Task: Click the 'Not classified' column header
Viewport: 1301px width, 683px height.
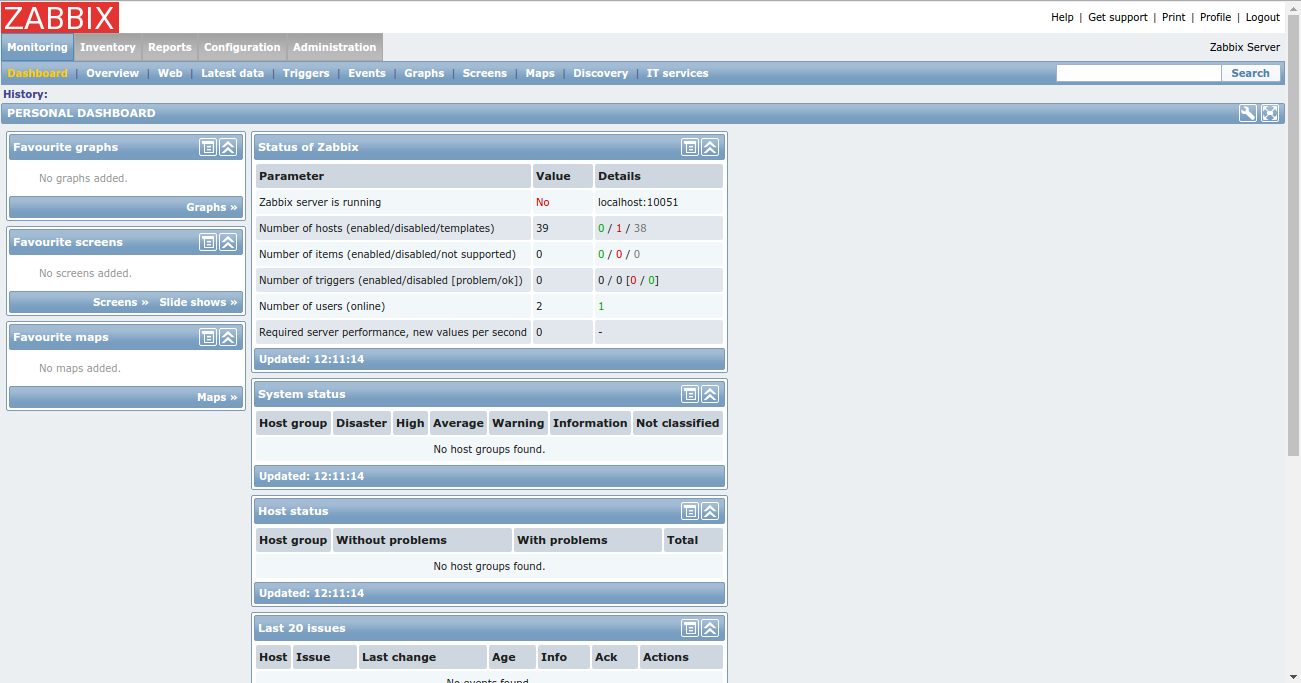Action: pos(678,423)
